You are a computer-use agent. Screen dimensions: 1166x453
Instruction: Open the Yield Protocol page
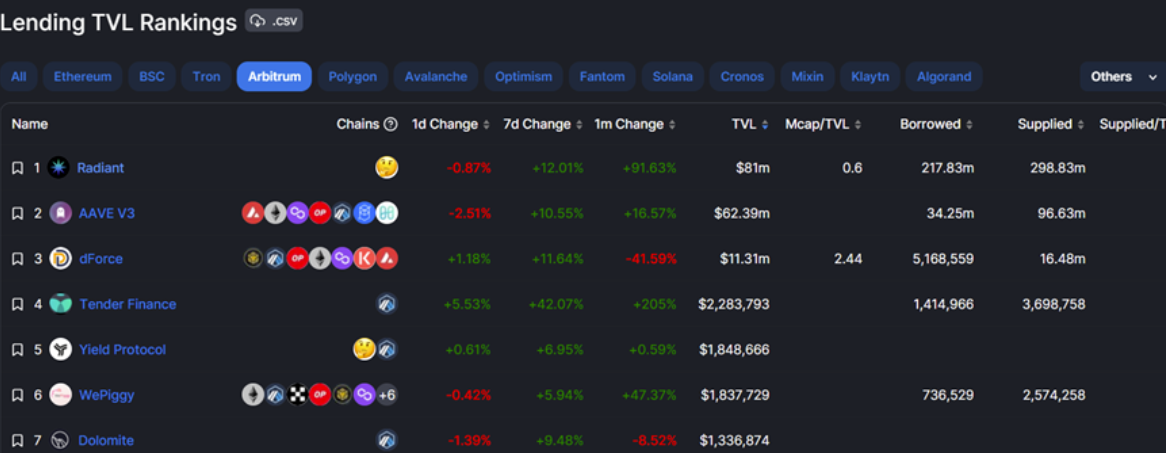[122, 350]
